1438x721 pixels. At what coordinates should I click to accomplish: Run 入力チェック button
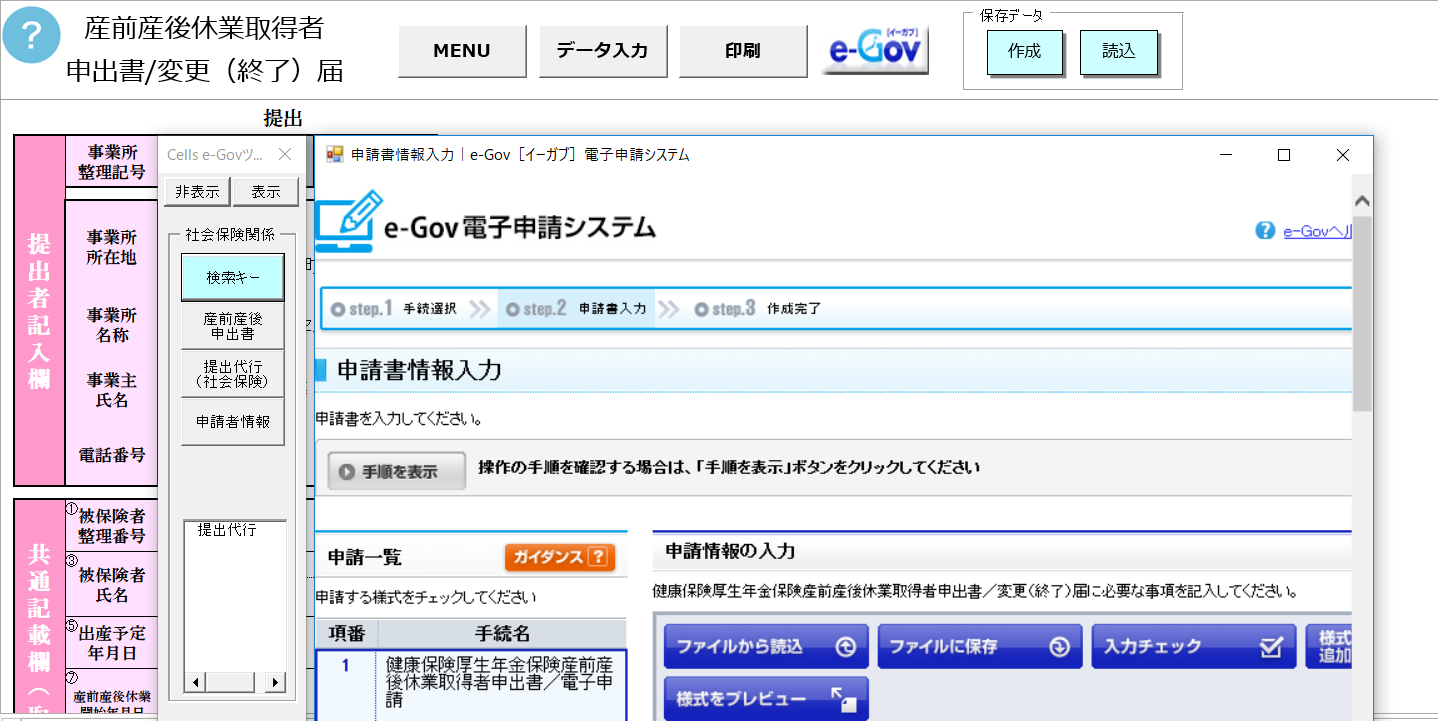click(x=1193, y=647)
